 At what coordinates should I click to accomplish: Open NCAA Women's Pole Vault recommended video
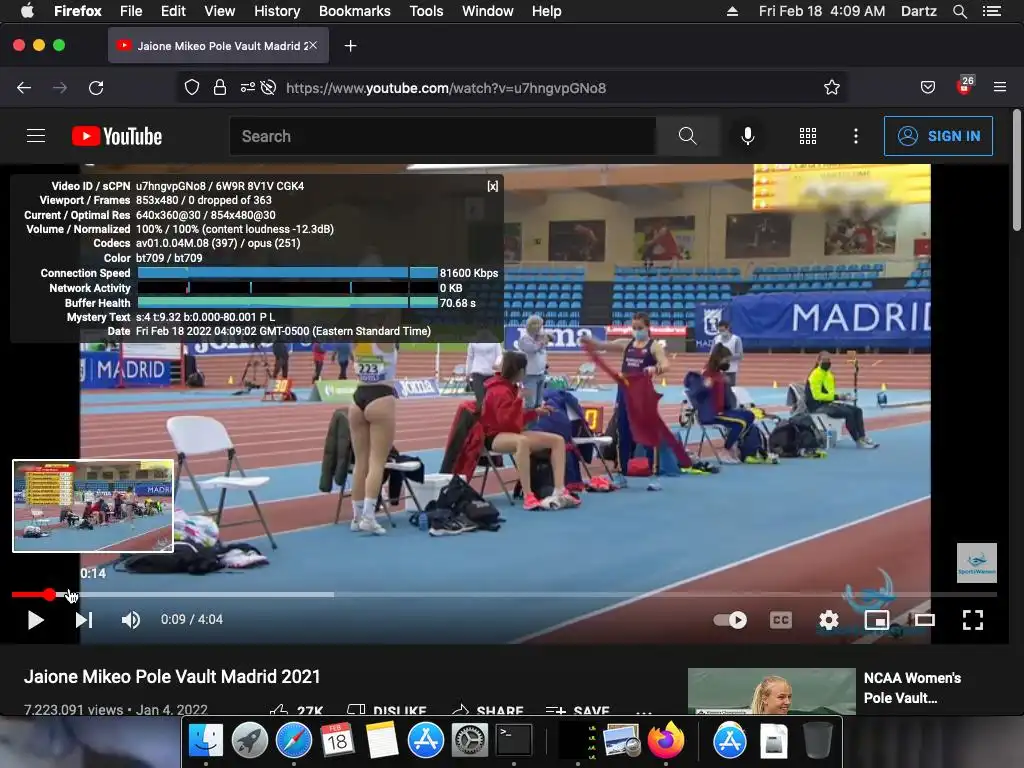(912, 688)
